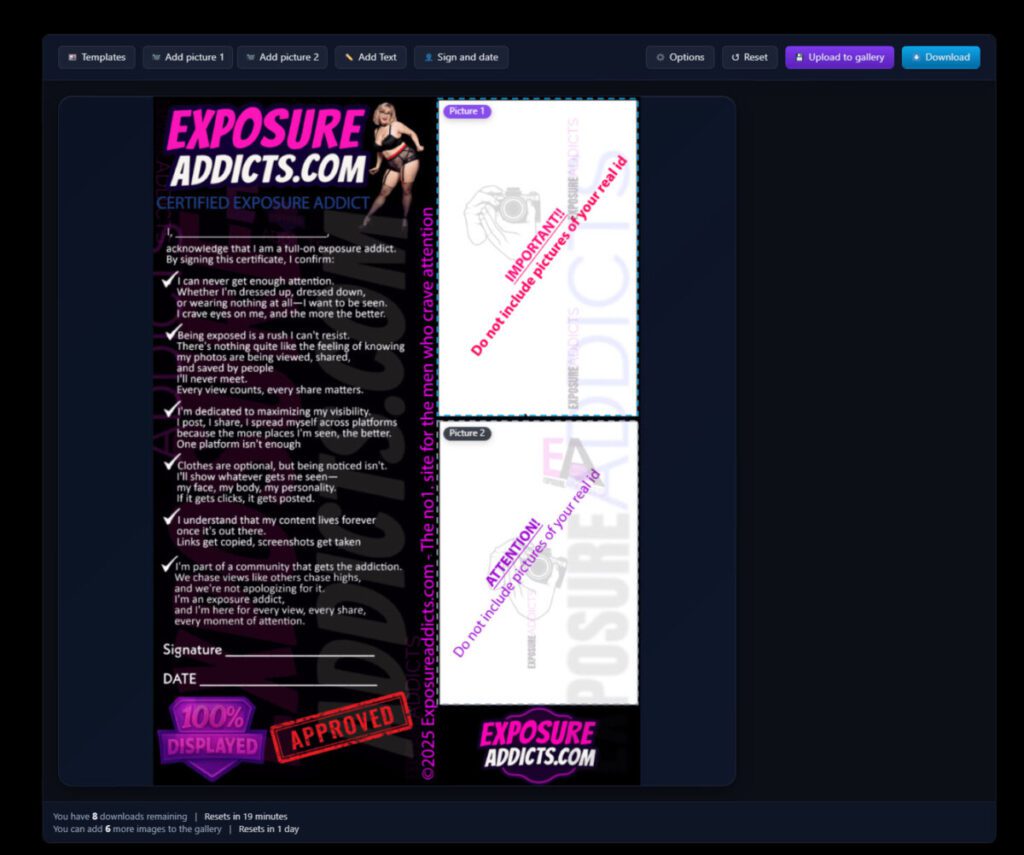Open Options with the gear icon
The width and height of the screenshot is (1024, 855).
(x=679, y=57)
